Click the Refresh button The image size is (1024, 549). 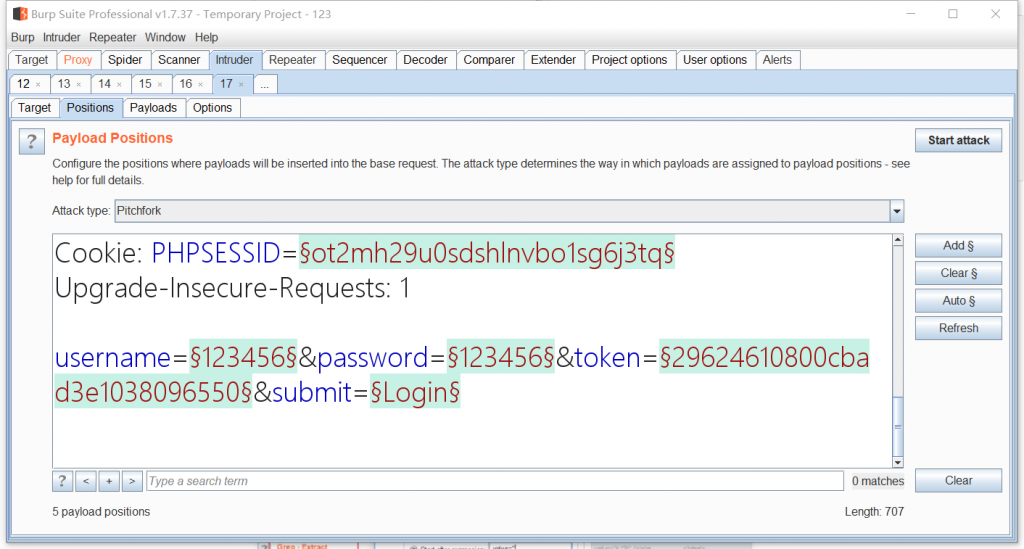(x=957, y=328)
